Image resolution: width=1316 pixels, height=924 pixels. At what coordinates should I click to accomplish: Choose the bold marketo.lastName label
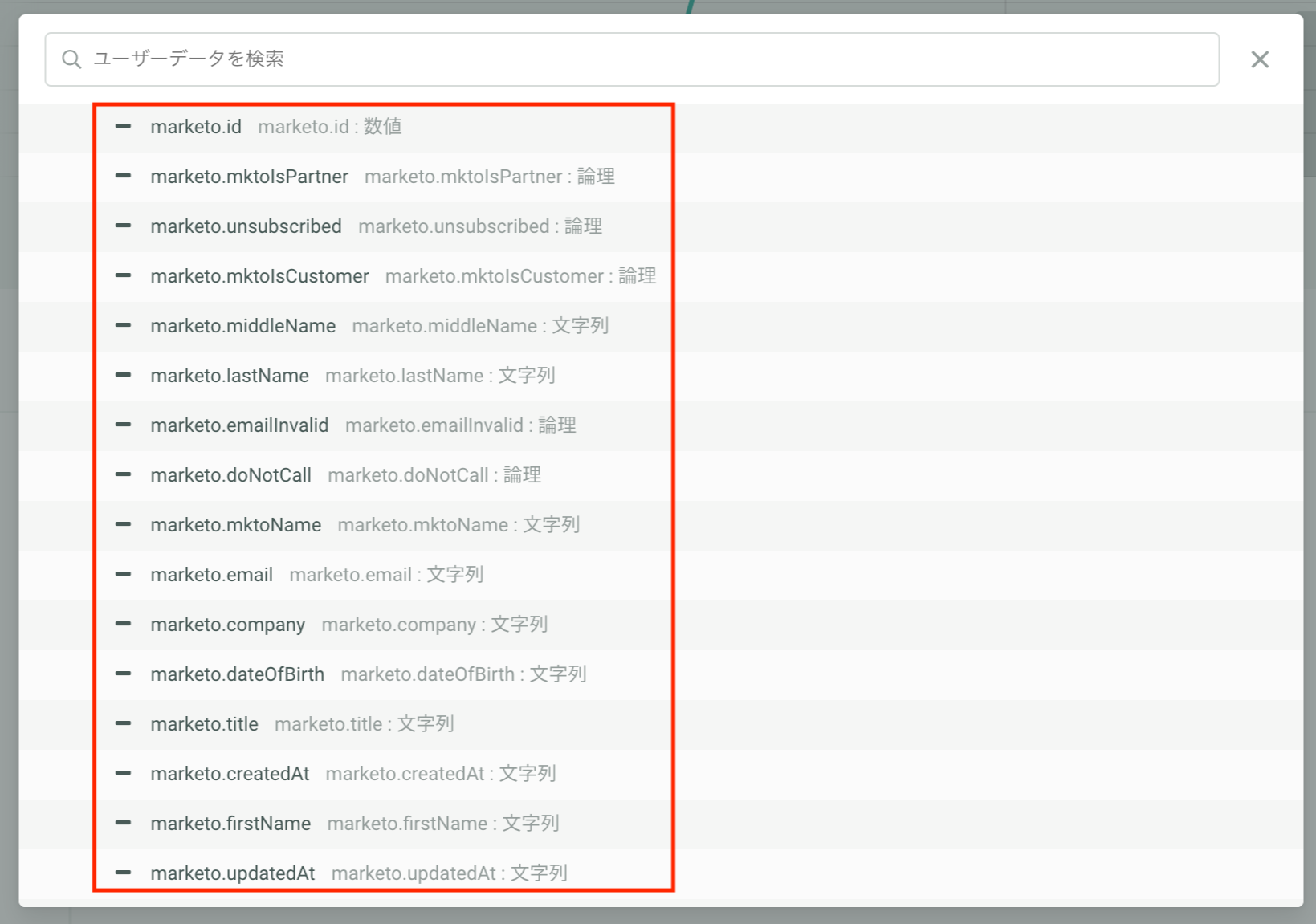tap(230, 376)
